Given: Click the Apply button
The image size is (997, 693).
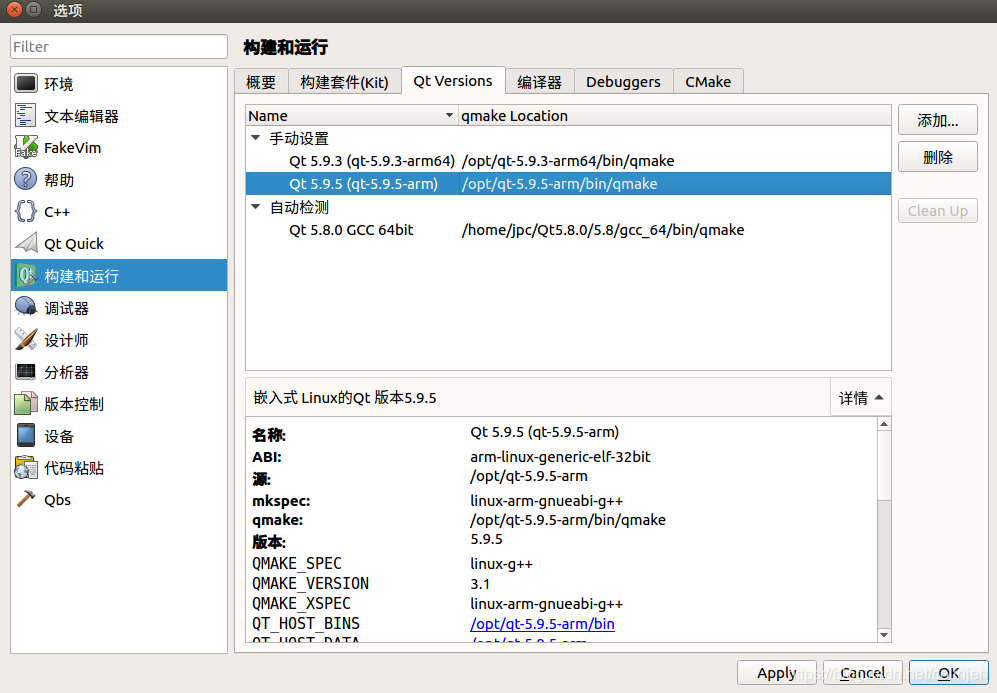Looking at the screenshot, I should [x=777, y=673].
